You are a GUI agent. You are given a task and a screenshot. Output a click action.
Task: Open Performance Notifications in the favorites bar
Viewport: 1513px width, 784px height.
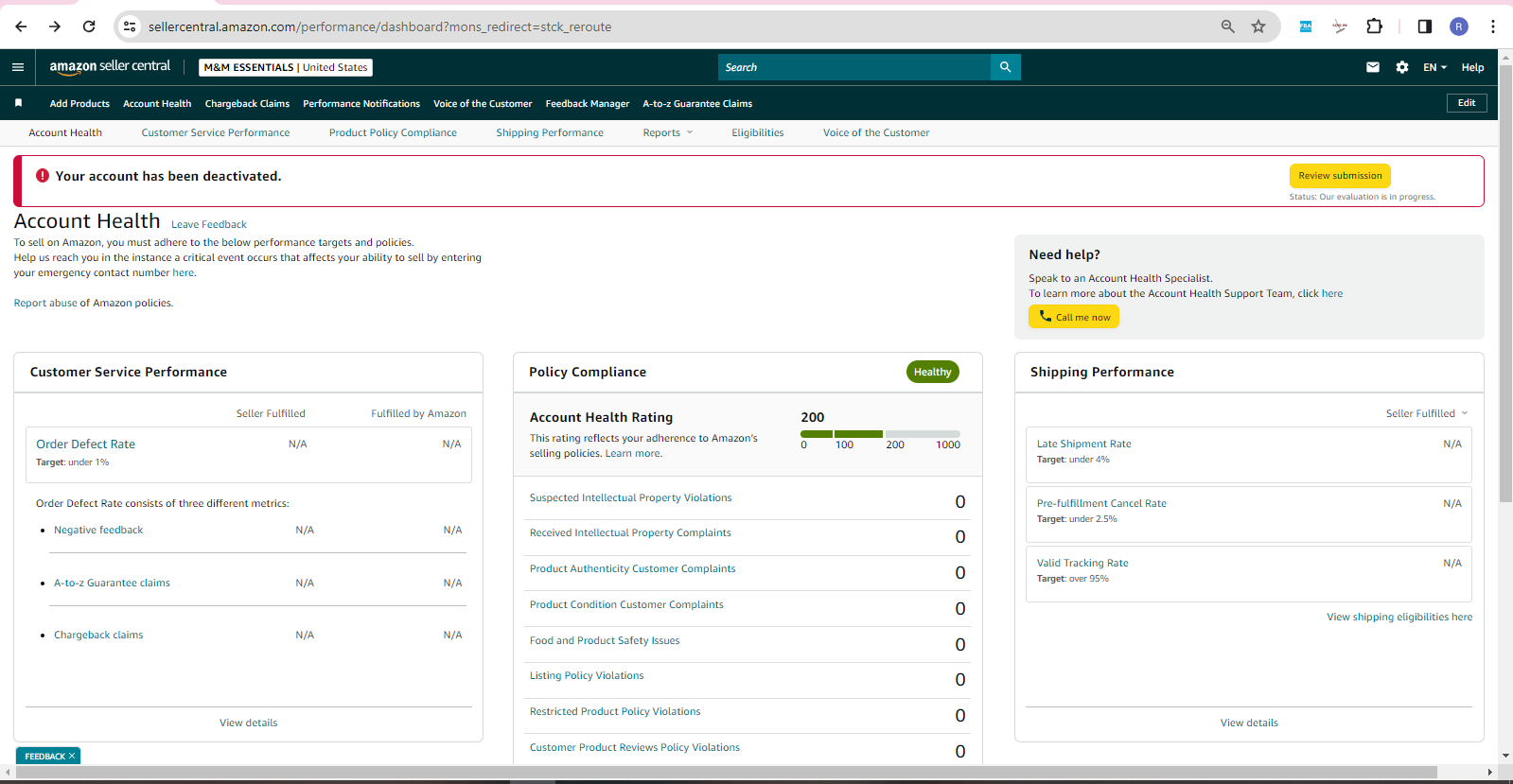(x=361, y=104)
